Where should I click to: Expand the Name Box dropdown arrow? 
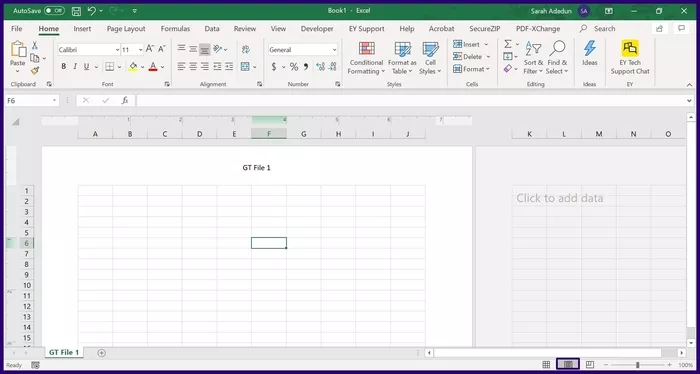[x=54, y=101]
